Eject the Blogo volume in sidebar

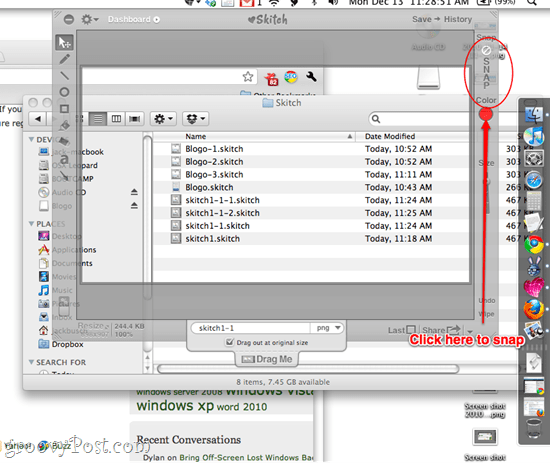click(134, 205)
